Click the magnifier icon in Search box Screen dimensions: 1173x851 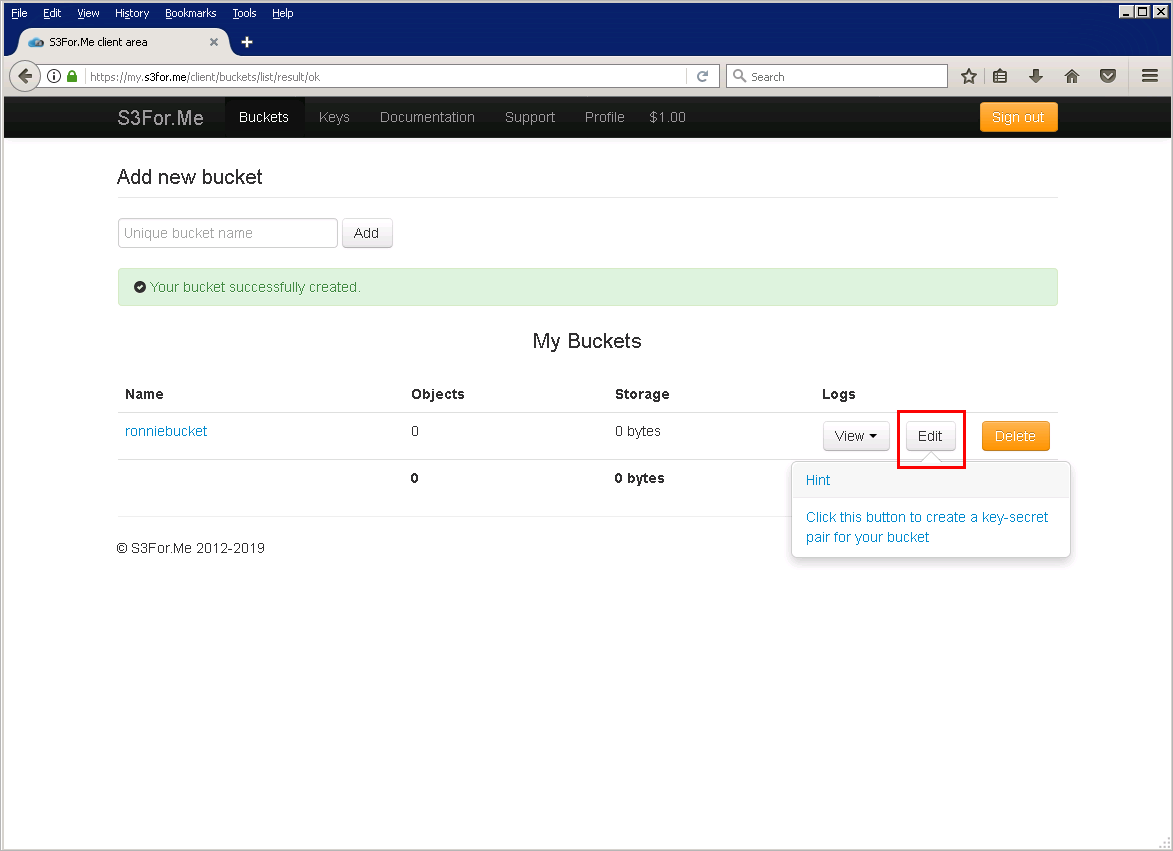pos(739,76)
